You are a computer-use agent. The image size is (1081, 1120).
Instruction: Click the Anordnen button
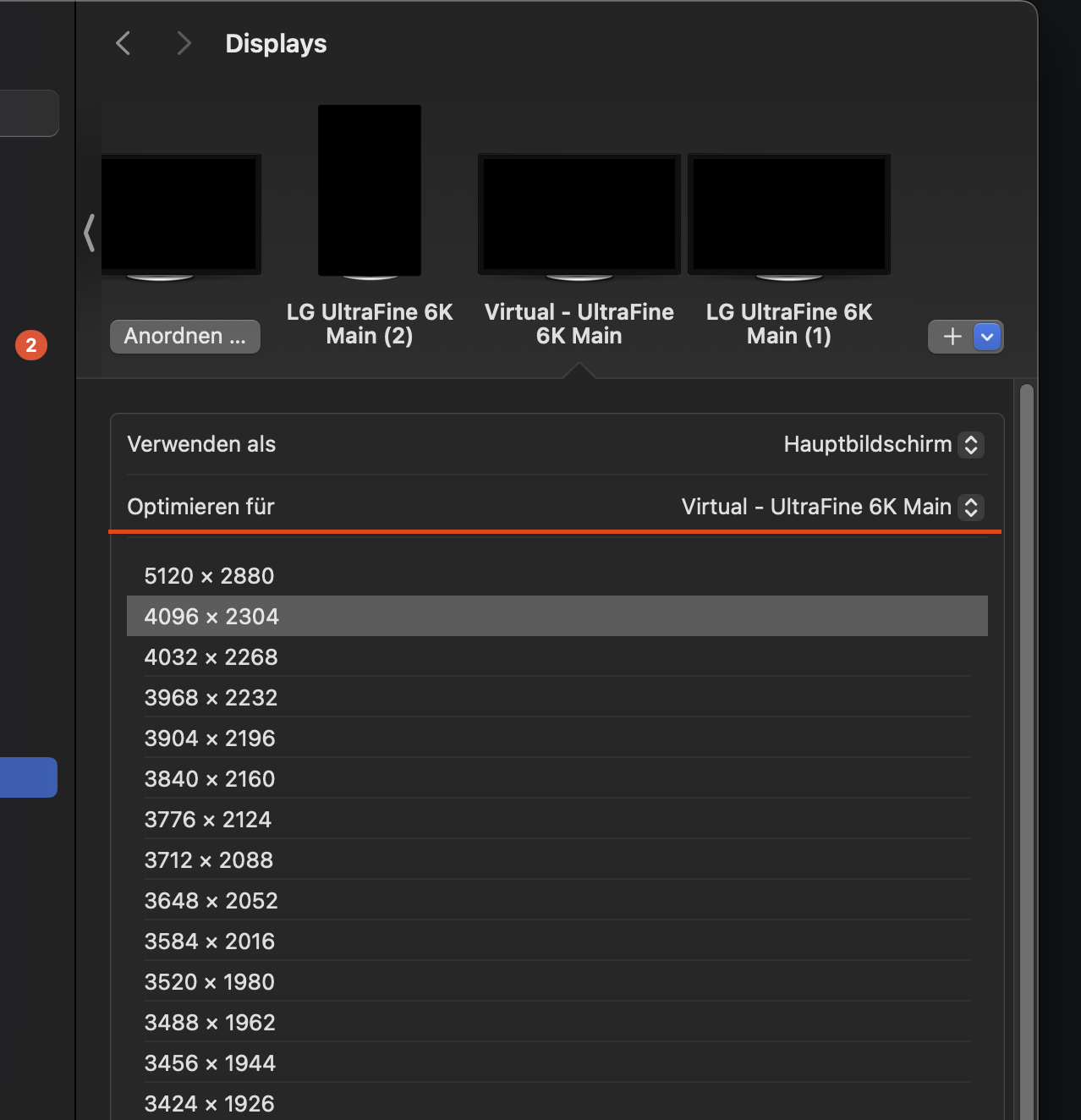(x=185, y=337)
